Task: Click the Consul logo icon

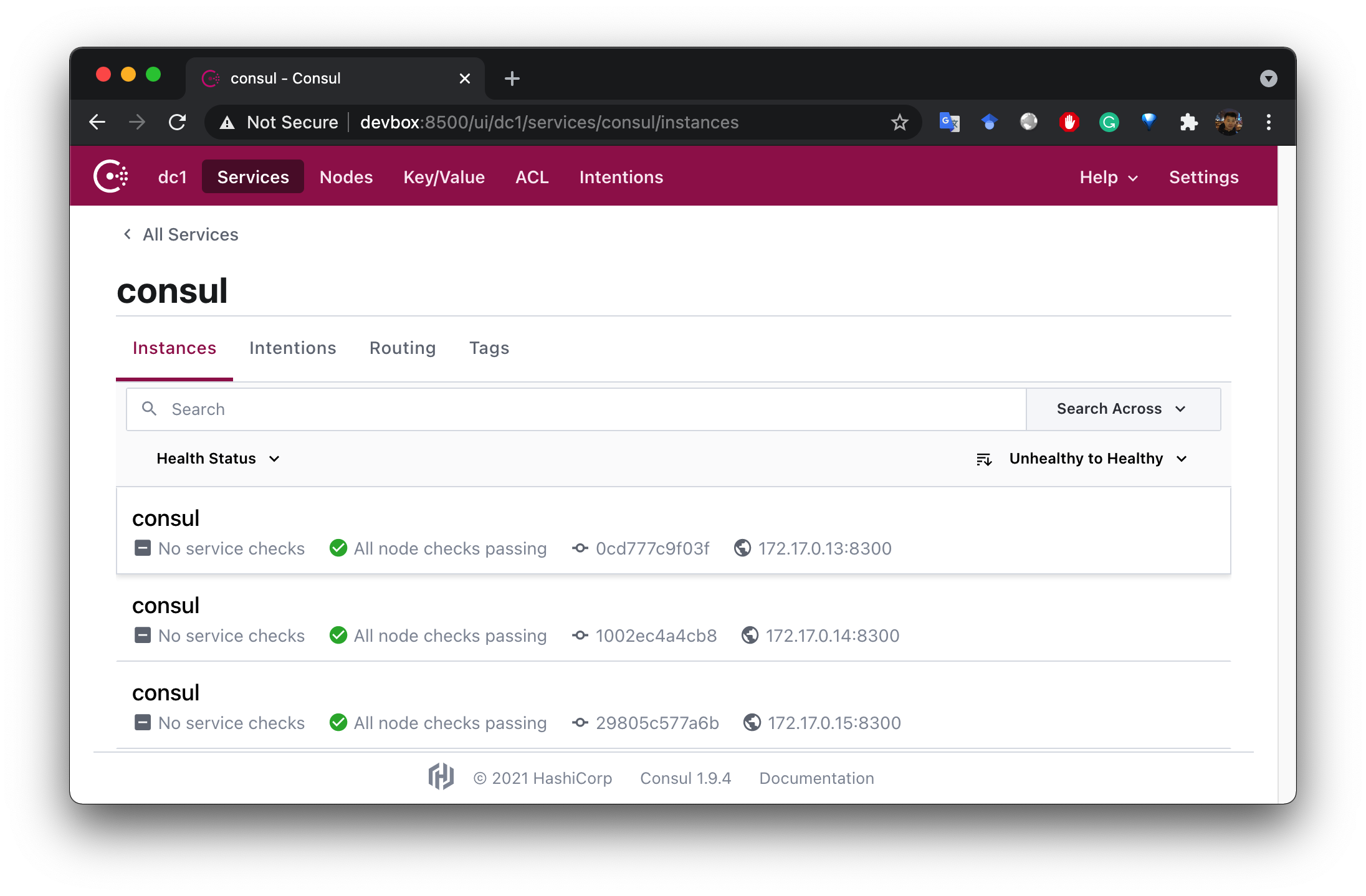Action: pyautogui.click(x=110, y=177)
